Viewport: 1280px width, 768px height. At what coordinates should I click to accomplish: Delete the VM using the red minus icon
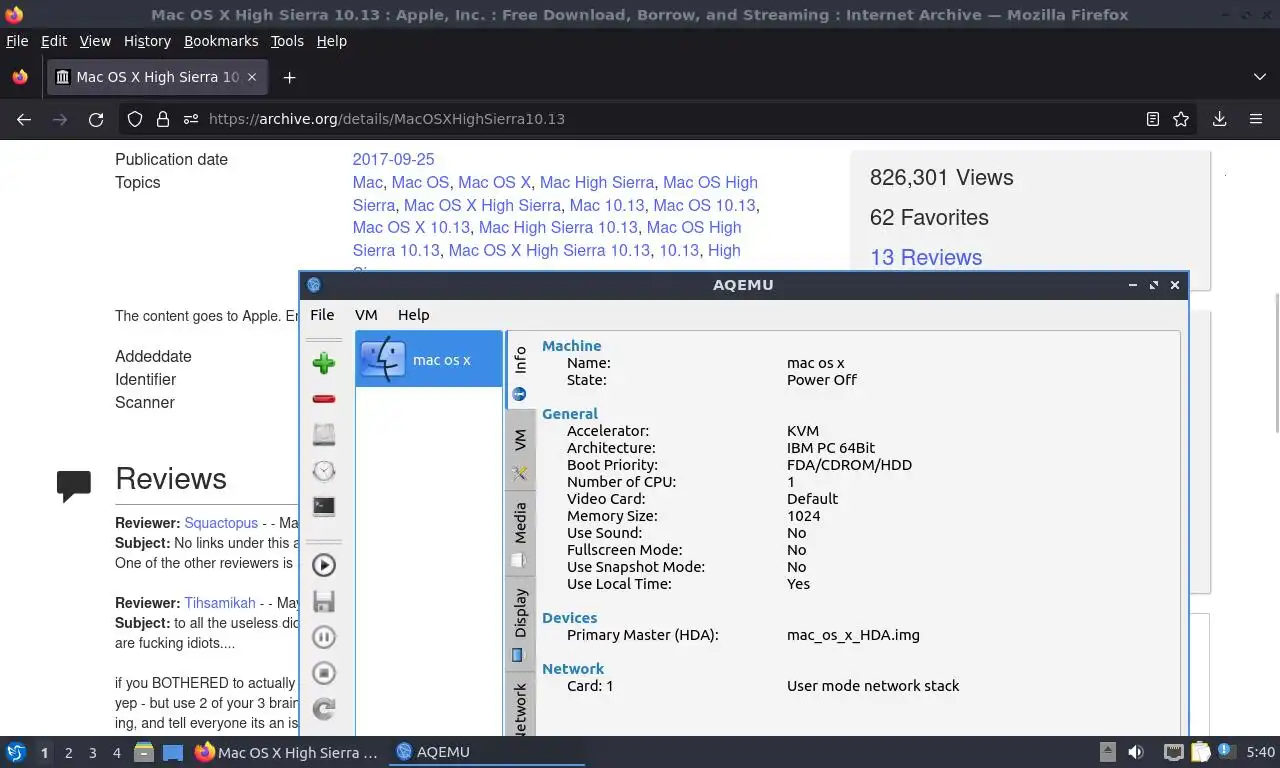click(x=323, y=399)
